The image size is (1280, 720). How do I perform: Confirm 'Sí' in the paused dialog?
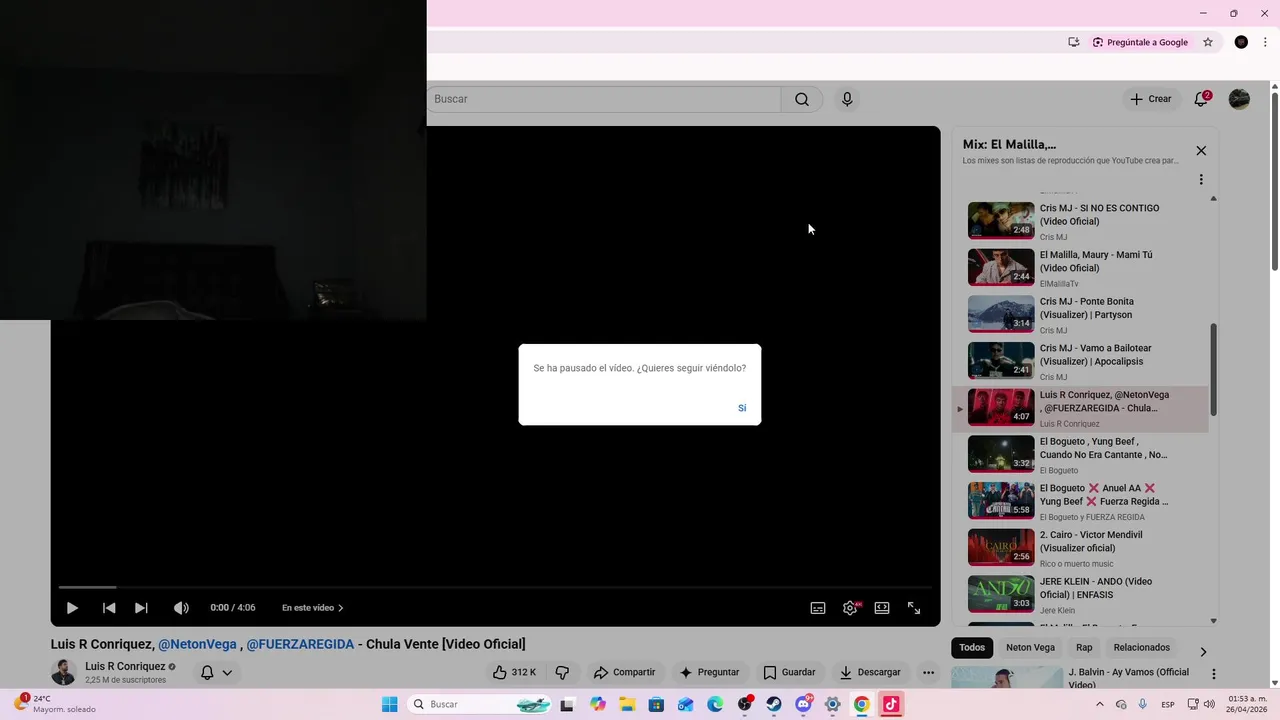point(742,408)
